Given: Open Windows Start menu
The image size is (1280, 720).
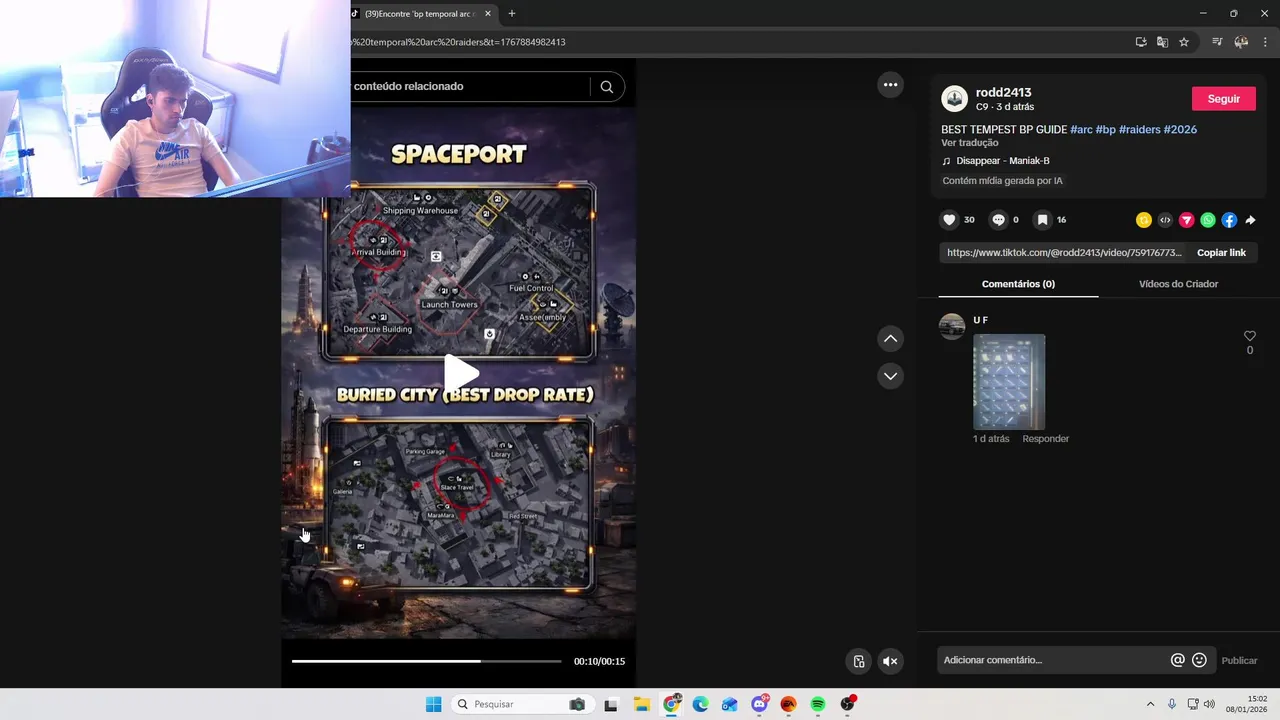Looking at the screenshot, I should 433,704.
